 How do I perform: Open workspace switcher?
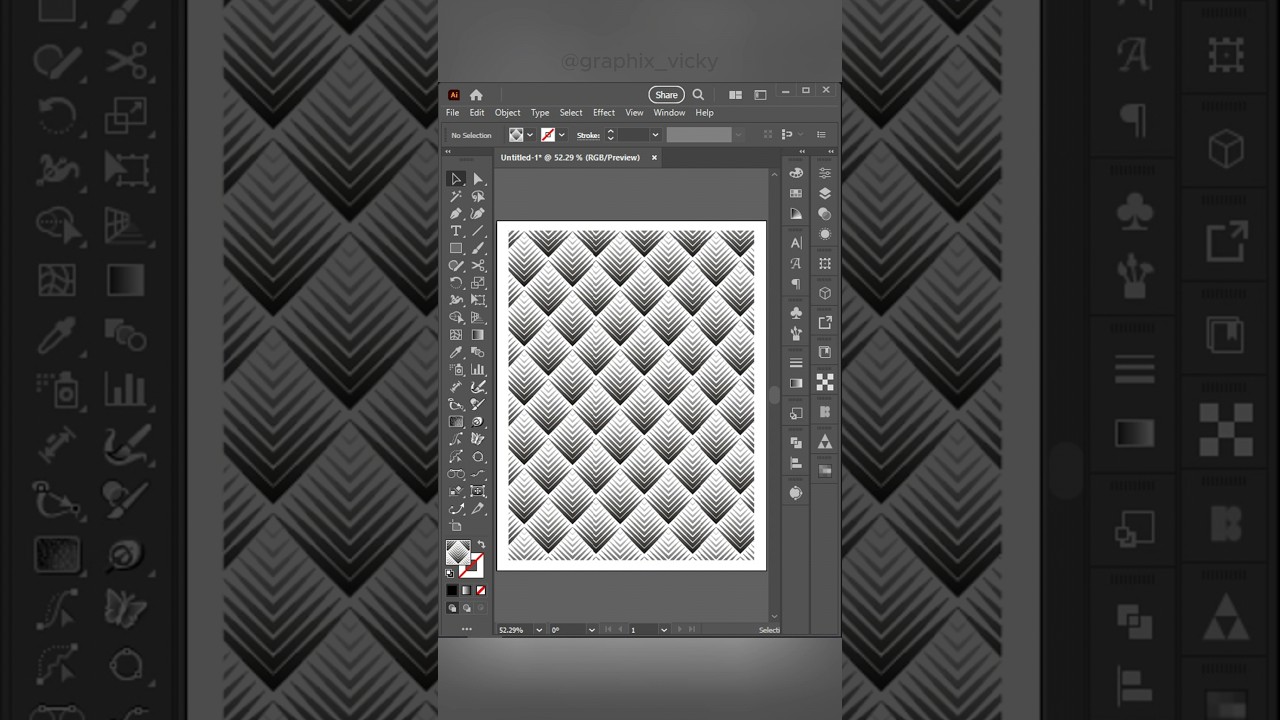(x=760, y=95)
